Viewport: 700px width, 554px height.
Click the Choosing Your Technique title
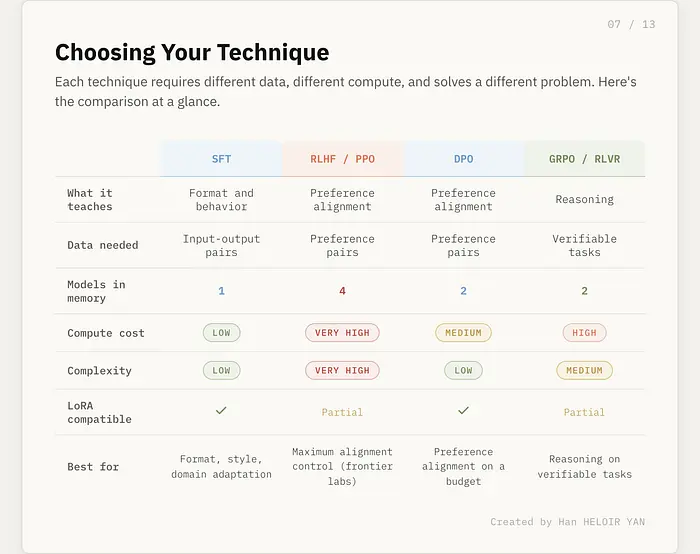[x=191, y=53]
